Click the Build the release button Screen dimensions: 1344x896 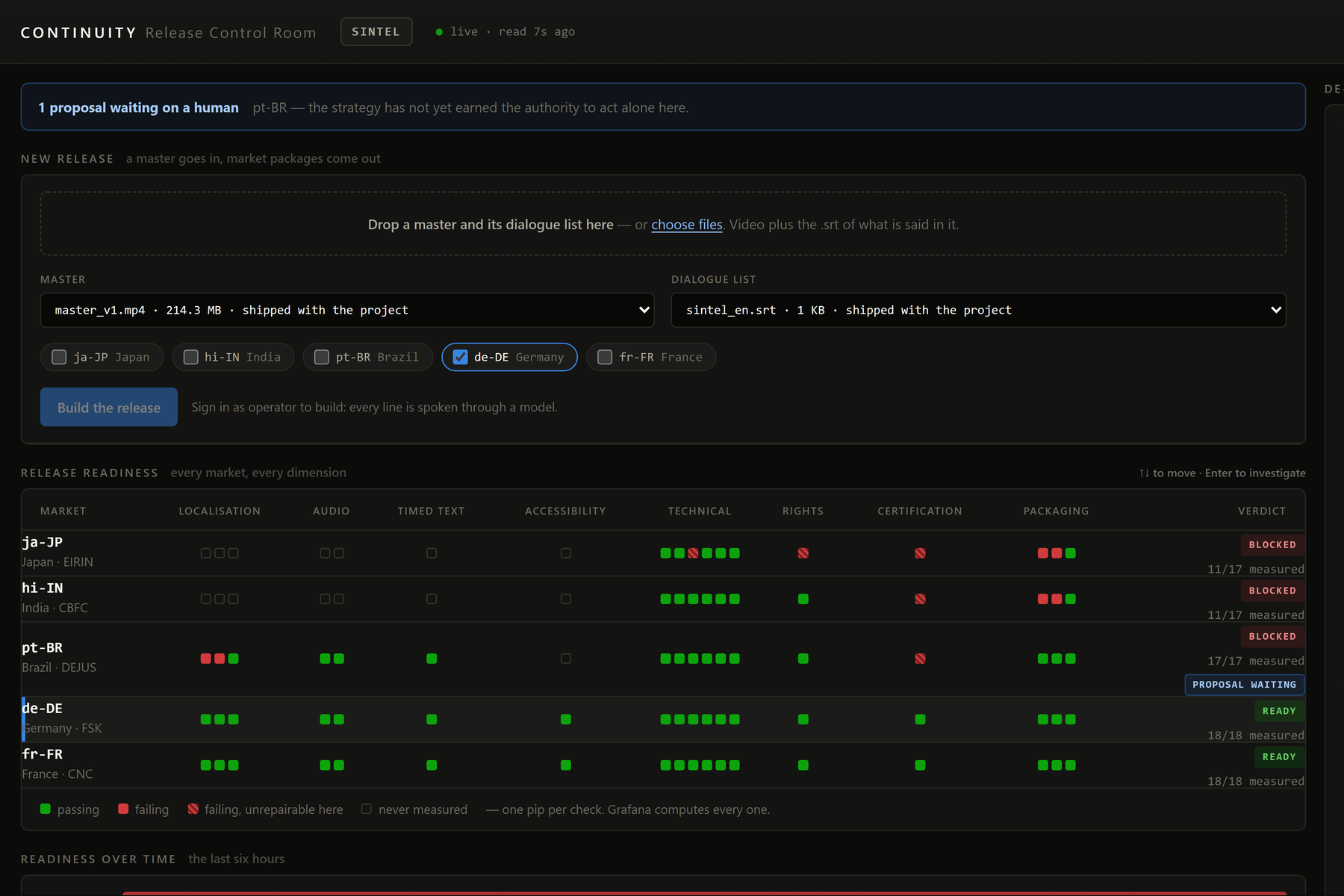[109, 407]
